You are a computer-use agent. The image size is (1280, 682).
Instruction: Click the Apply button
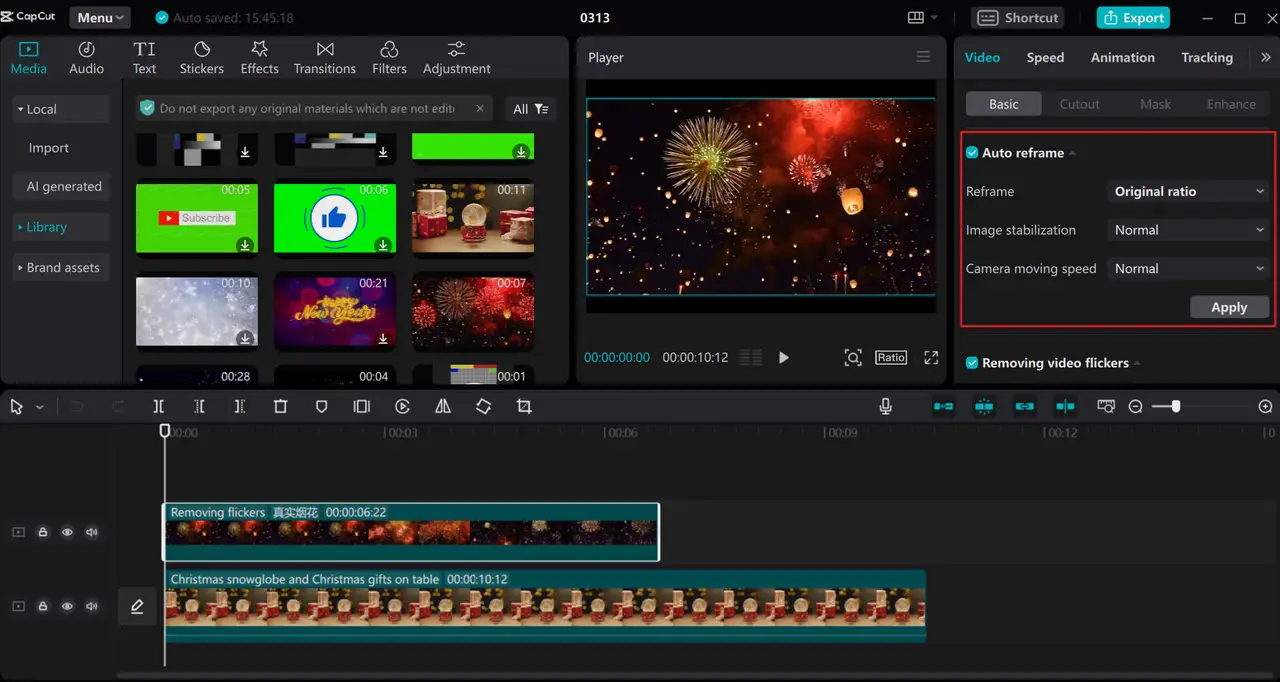coord(1229,308)
